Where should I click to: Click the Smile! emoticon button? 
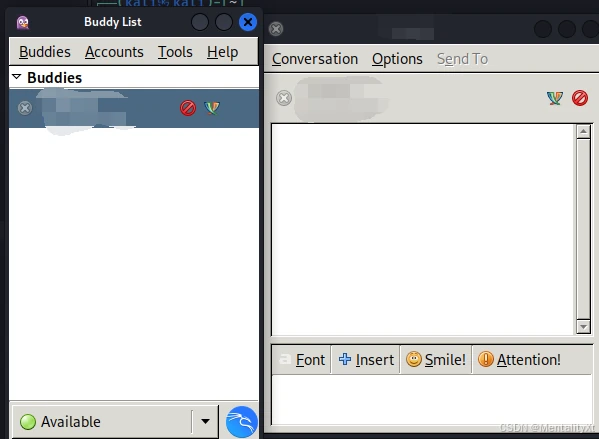(436, 360)
